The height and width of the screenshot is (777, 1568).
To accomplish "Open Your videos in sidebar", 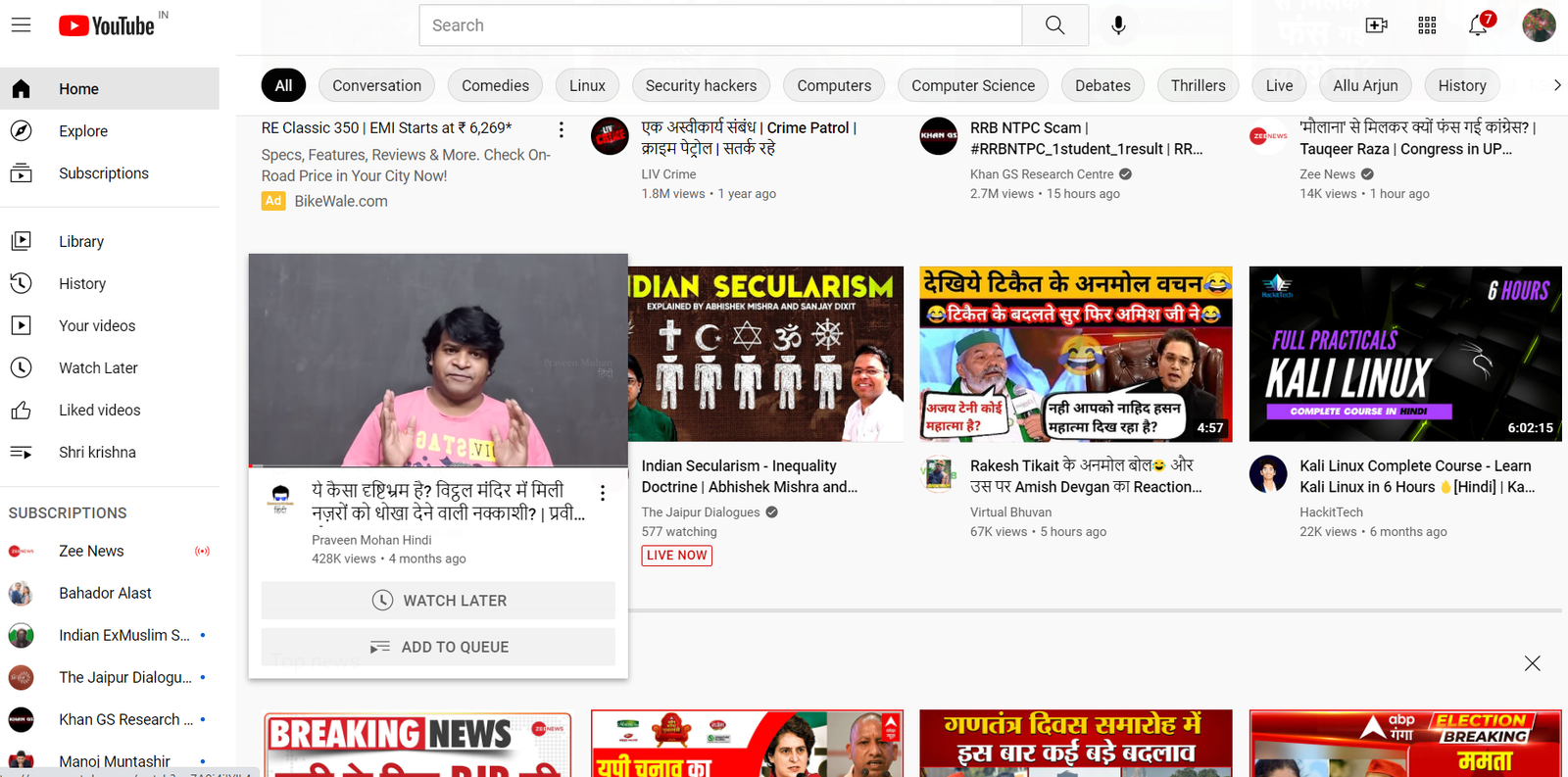I will [x=110, y=325].
